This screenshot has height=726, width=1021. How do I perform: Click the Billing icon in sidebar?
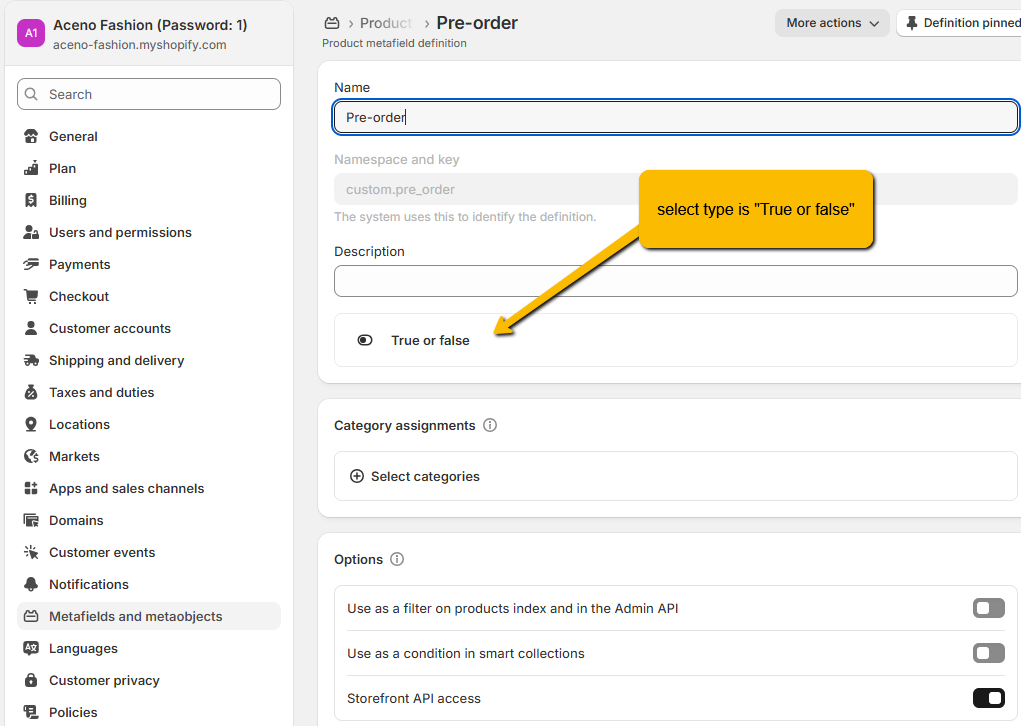pyautogui.click(x=31, y=200)
